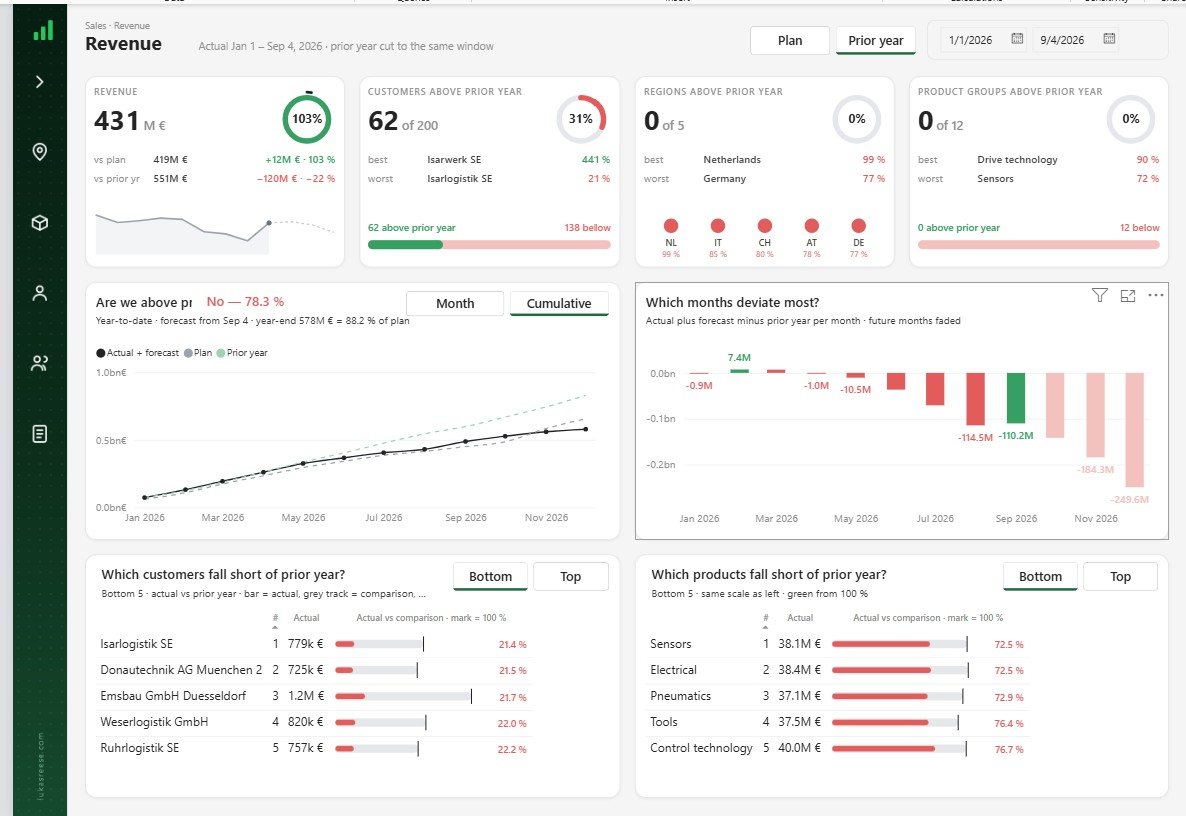Select Emsbau GmbH Duesseldorf row
The image size is (1186, 816).
(314, 697)
